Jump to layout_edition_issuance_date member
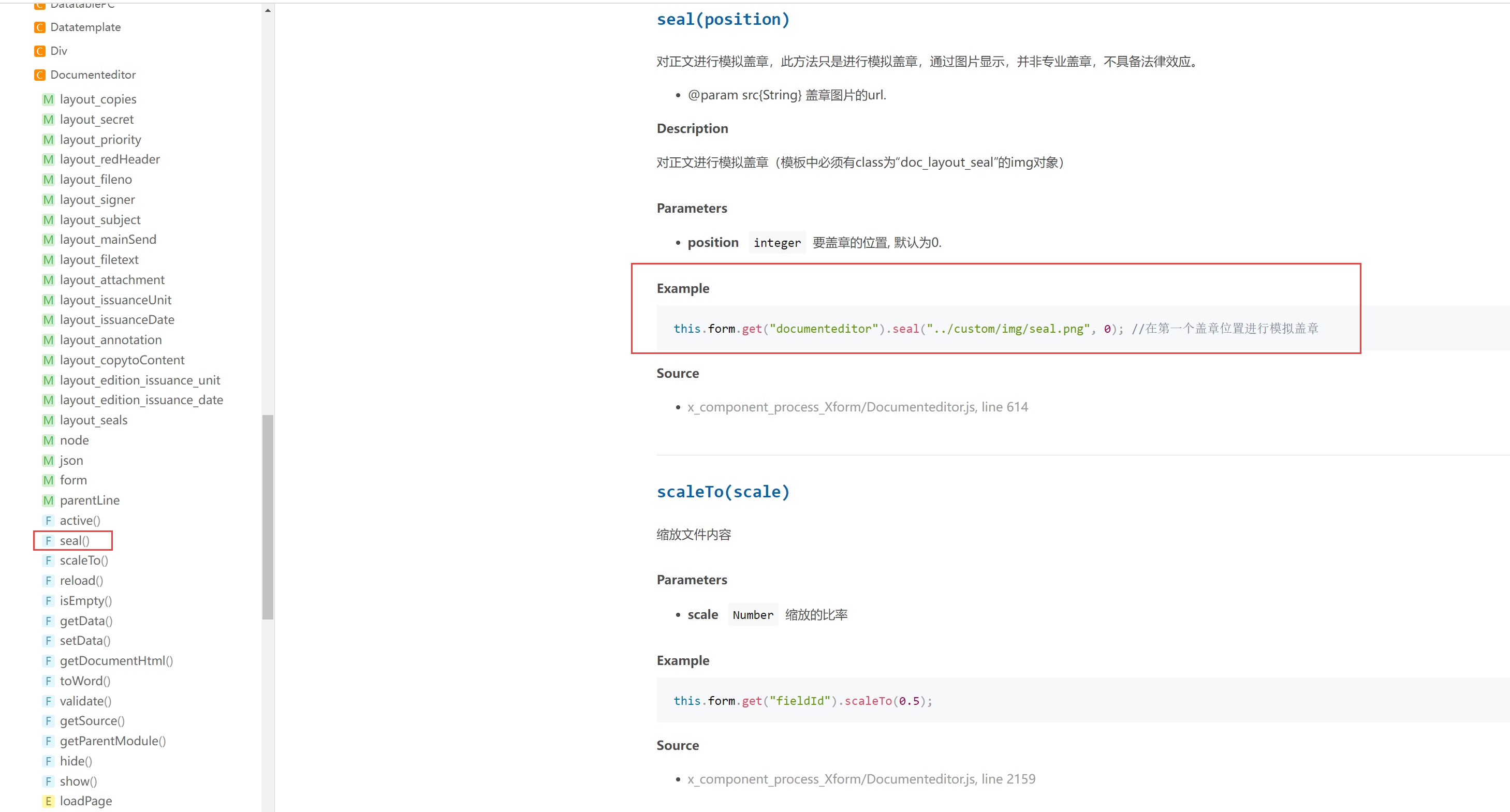Screen dimensions: 1510x812 tap(141, 400)
